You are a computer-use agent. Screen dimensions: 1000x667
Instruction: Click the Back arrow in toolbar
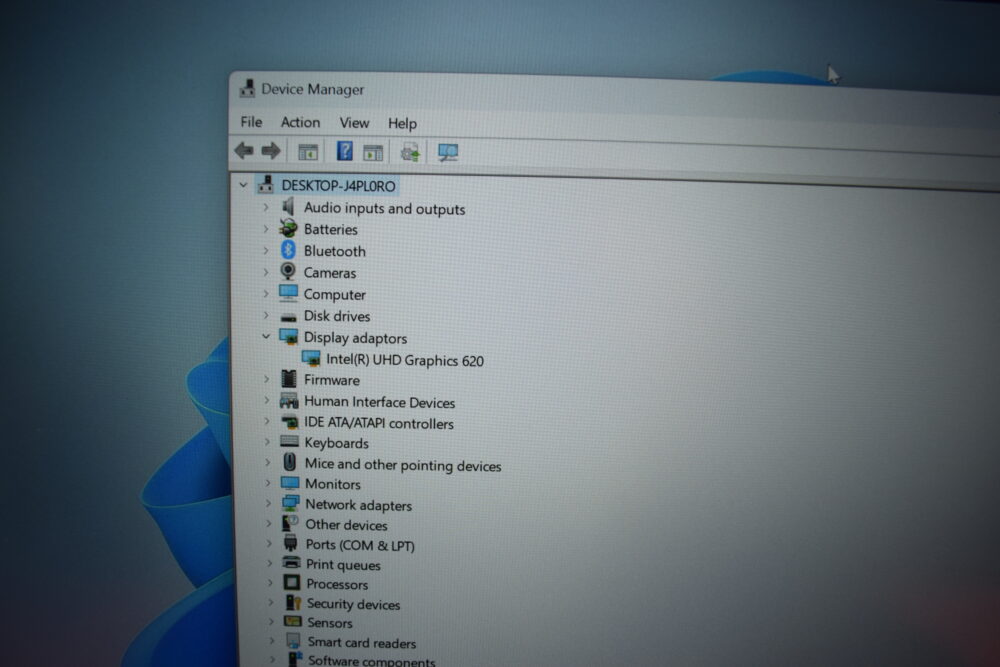coord(244,150)
